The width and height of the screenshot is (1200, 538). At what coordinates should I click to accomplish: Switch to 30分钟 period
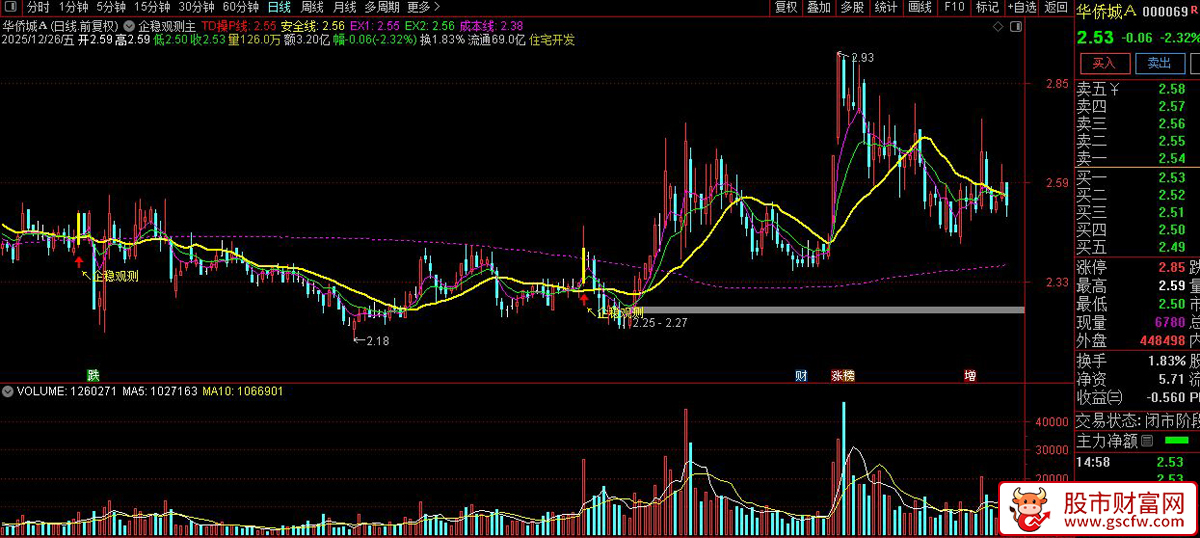(x=196, y=7)
